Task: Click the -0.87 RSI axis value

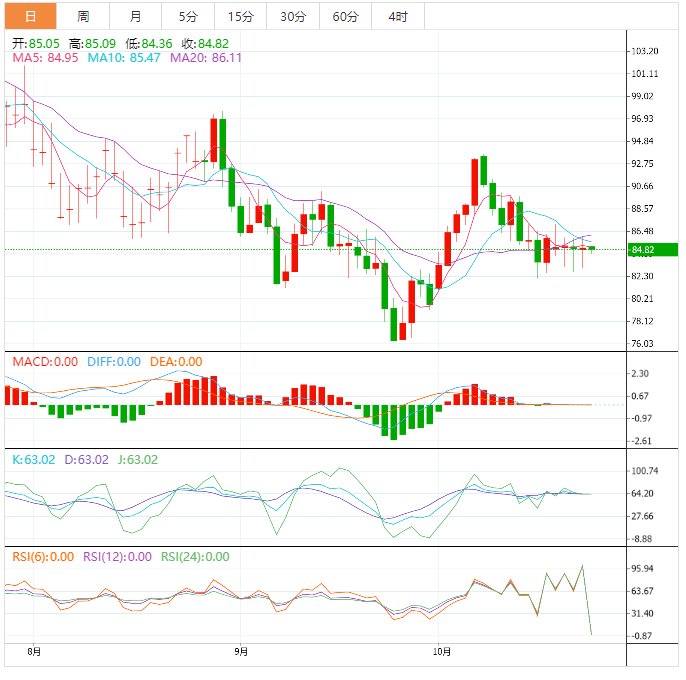Action: point(641,636)
